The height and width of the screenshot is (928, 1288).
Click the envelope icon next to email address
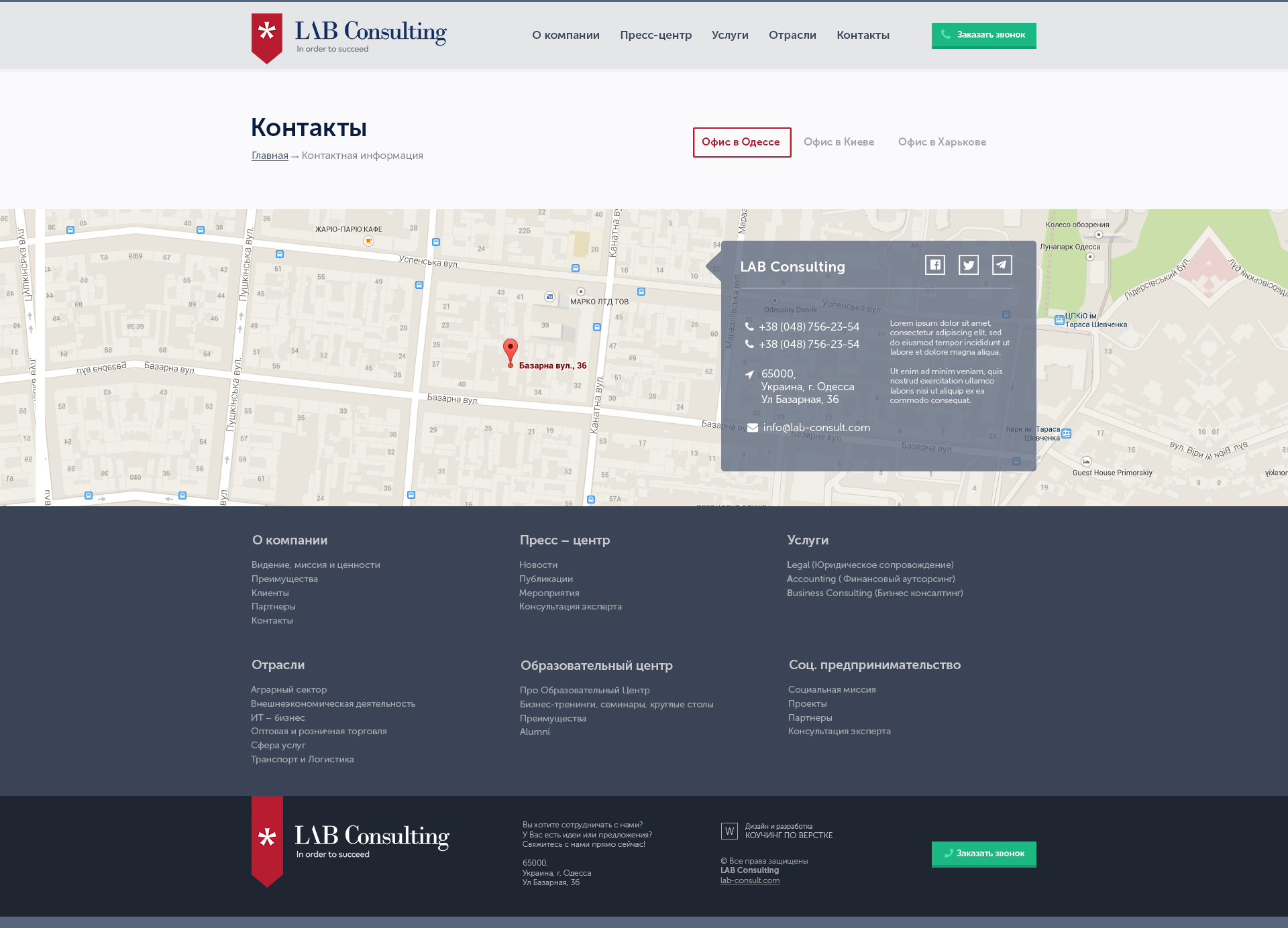[x=753, y=428]
